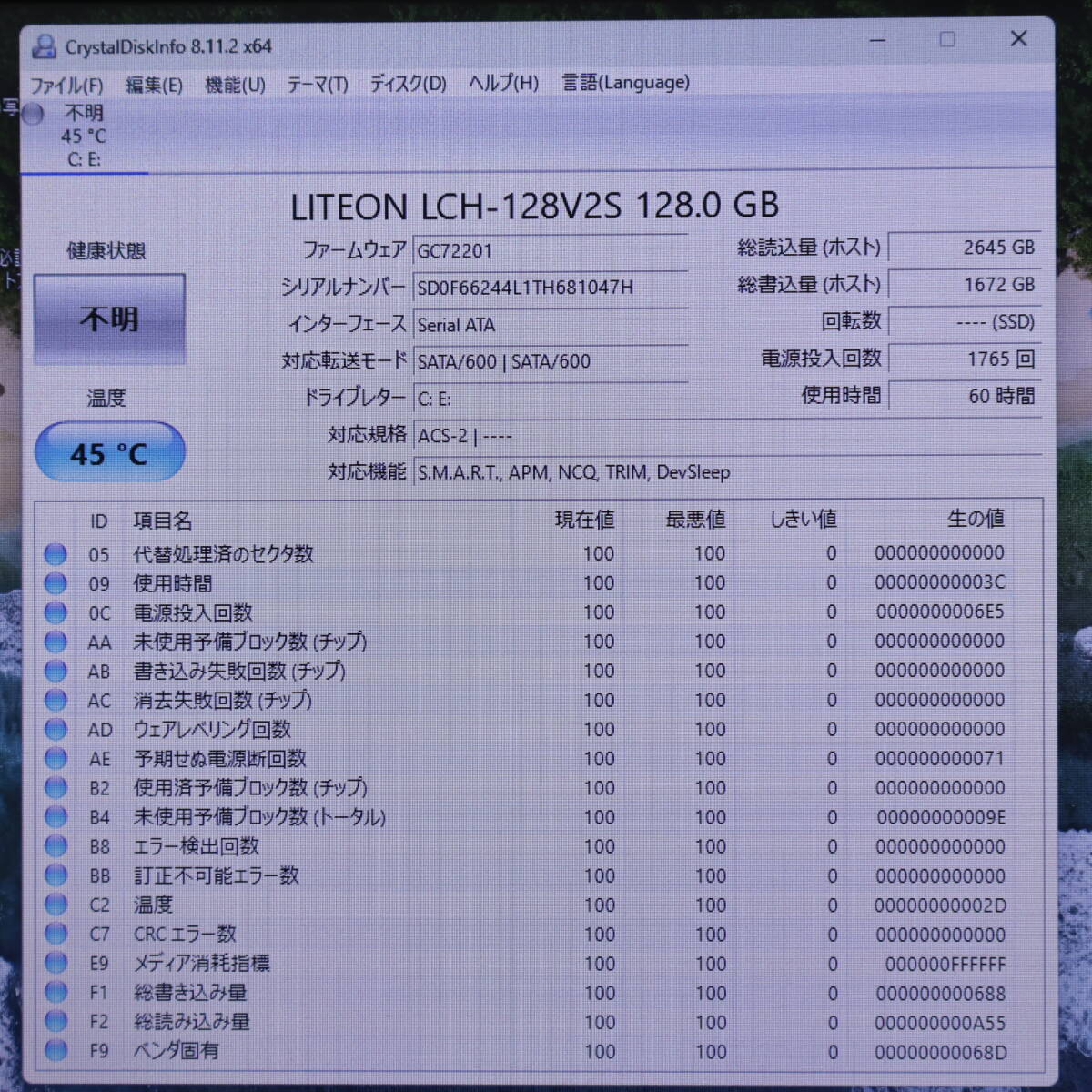Close the CrystalDiskInfo window
The height and width of the screenshot is (1092, 1092).
click(x=1019, y=38)
